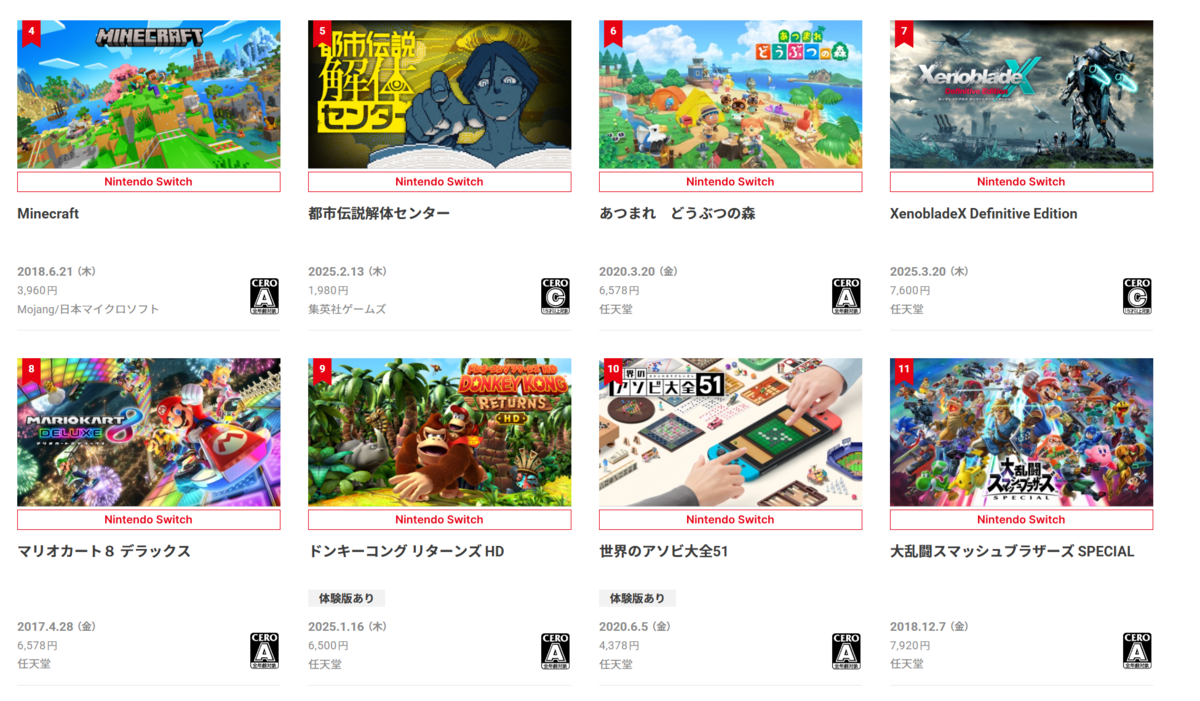
Task: Click the CERO A icon for ドンキーコング リターンズ HD
Action: [555, 651]
